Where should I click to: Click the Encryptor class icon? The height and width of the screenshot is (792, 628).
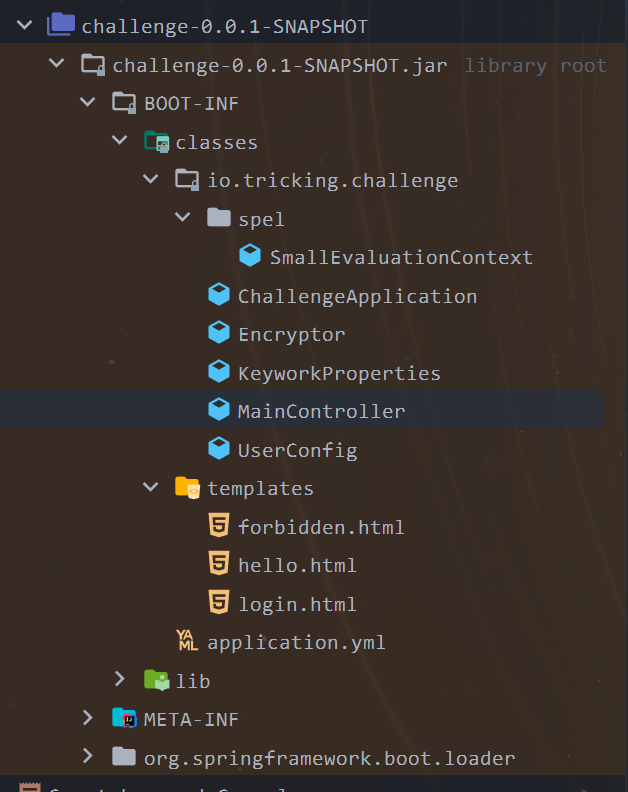click(218, 334)
